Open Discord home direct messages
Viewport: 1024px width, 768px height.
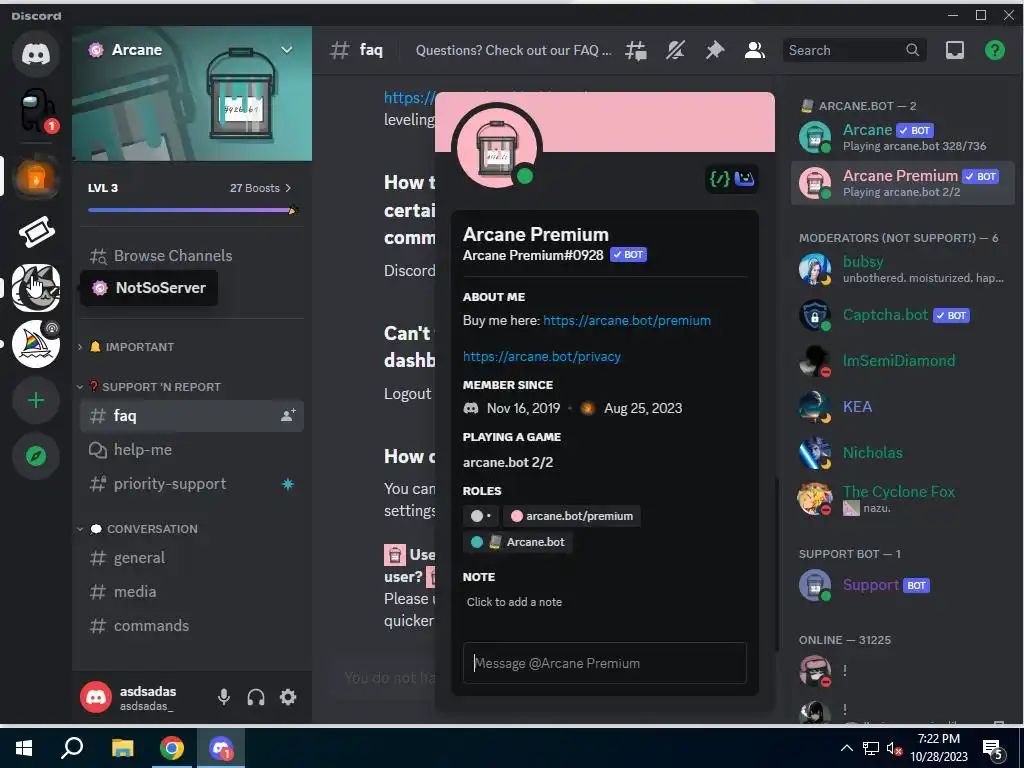[36, 54]
